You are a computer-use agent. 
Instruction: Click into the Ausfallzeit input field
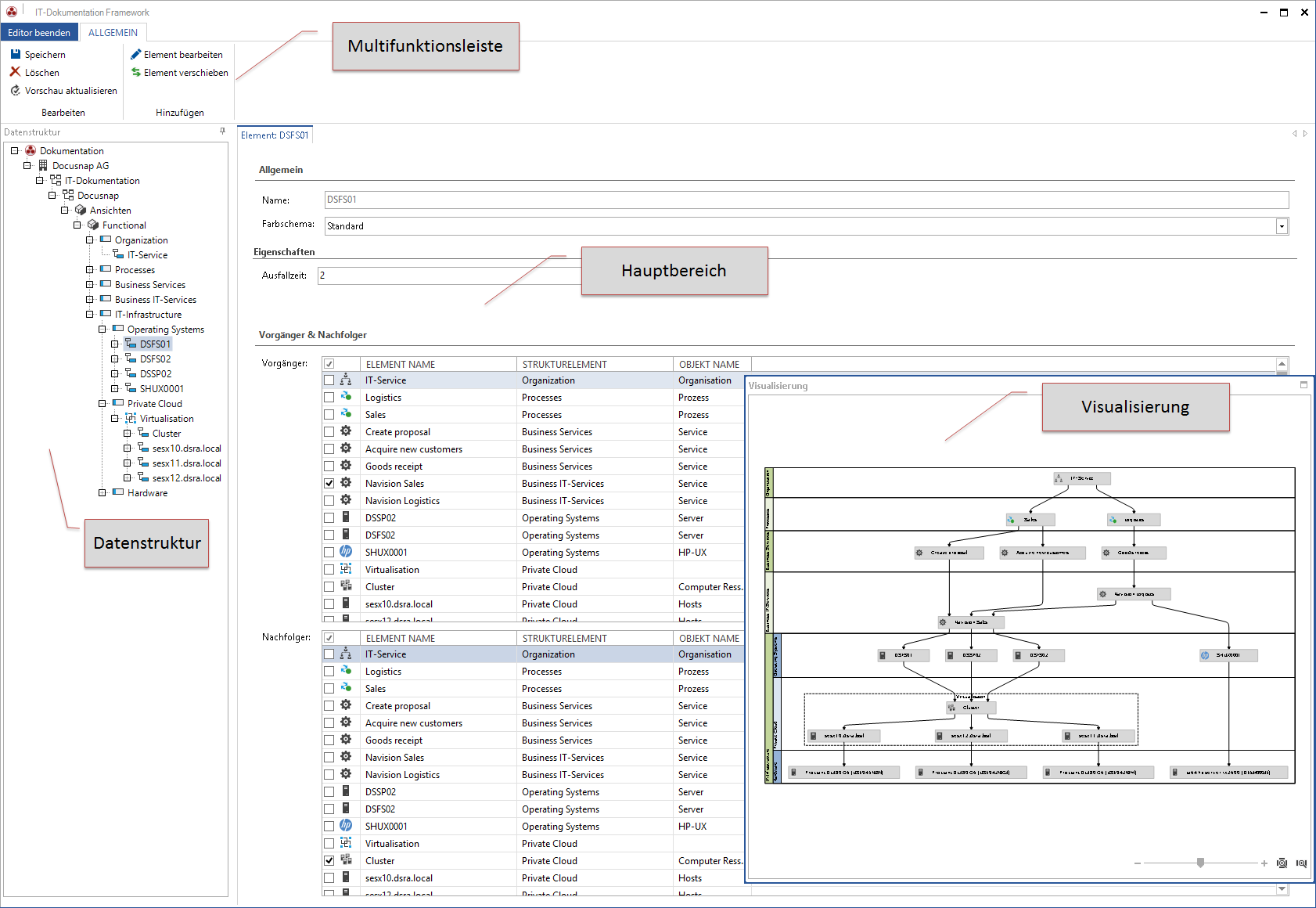[x=450, y=276]
